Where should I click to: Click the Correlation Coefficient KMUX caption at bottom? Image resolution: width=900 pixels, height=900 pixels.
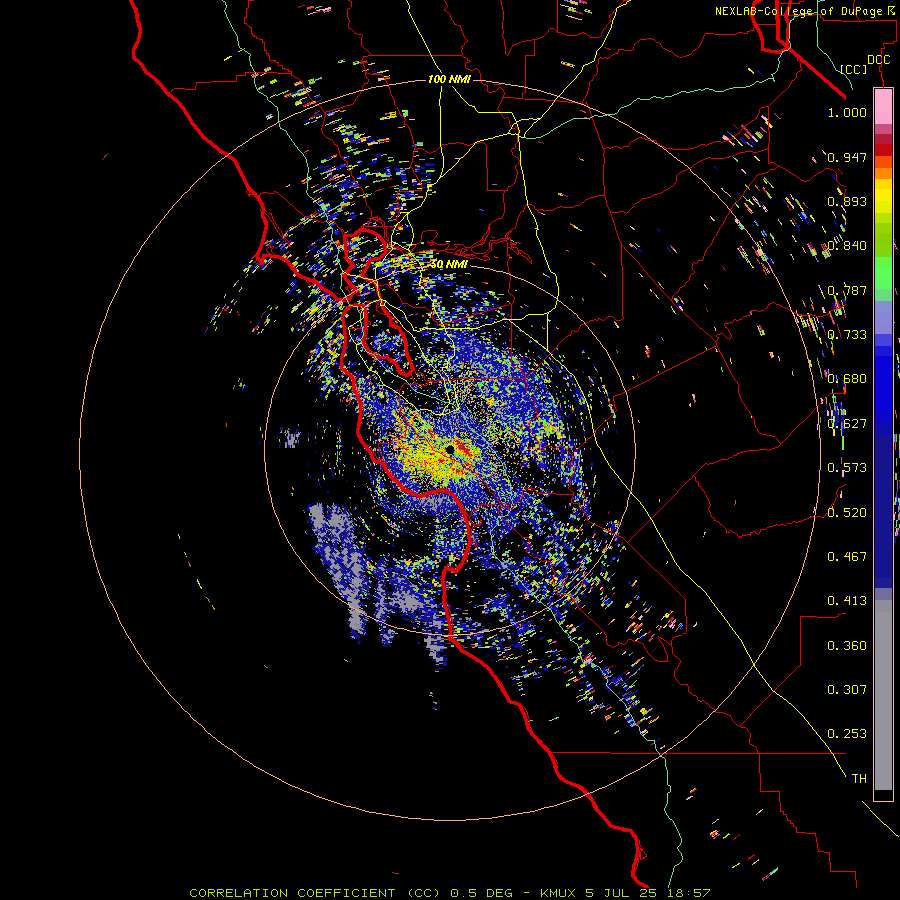point(449,893)
